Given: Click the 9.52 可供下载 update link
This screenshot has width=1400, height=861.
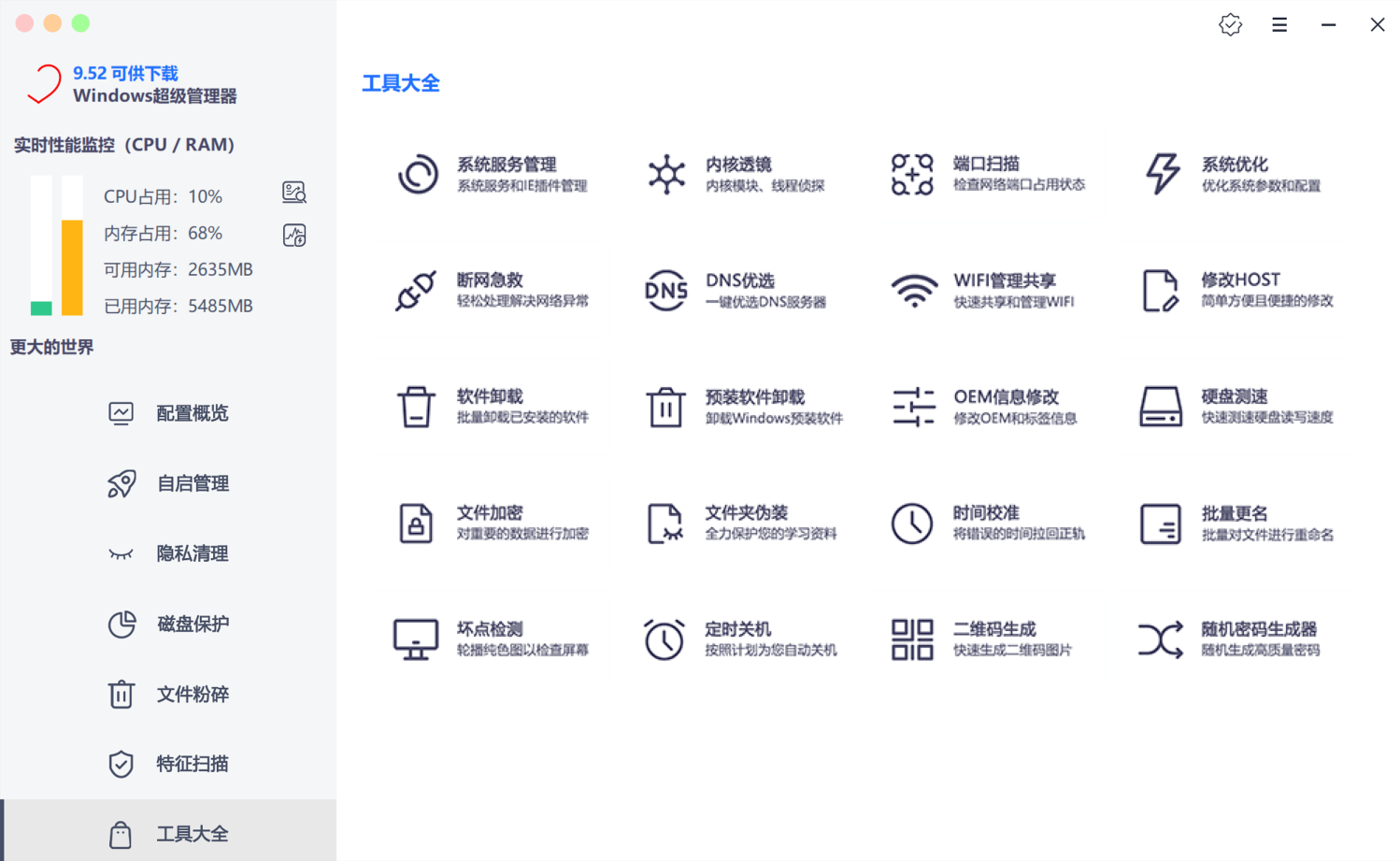Looking at the screenshot, I should [125, 73].
